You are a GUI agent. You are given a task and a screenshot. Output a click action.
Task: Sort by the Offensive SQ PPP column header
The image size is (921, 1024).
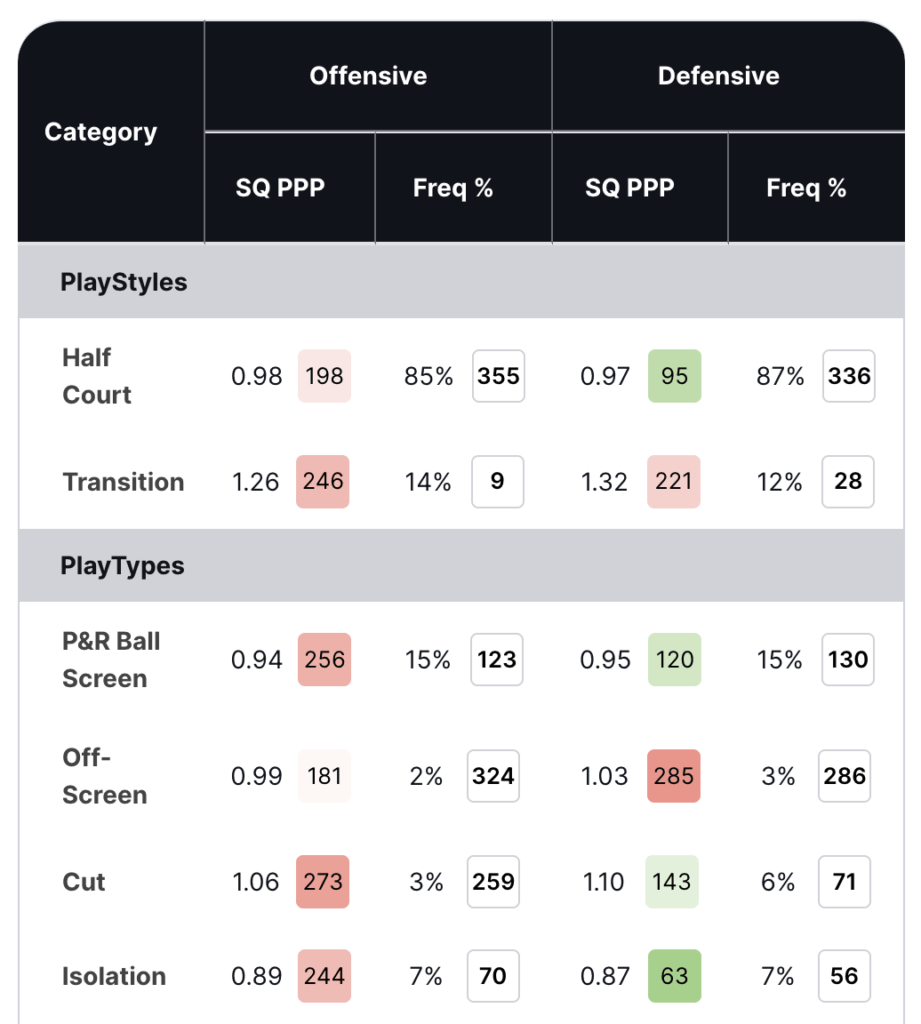(280, 188)
